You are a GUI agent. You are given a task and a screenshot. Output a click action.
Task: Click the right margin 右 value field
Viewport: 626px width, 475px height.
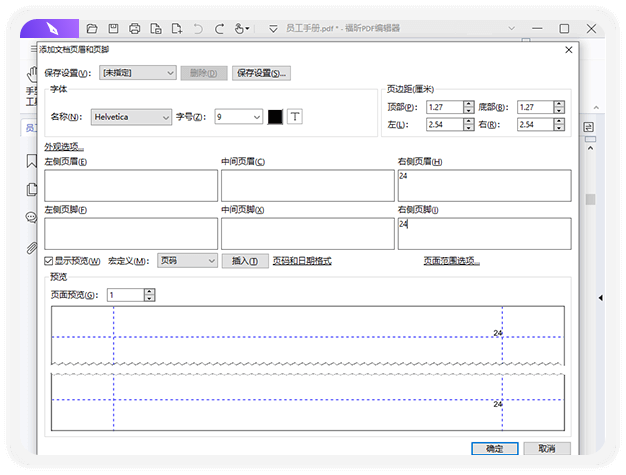[535, 124]
